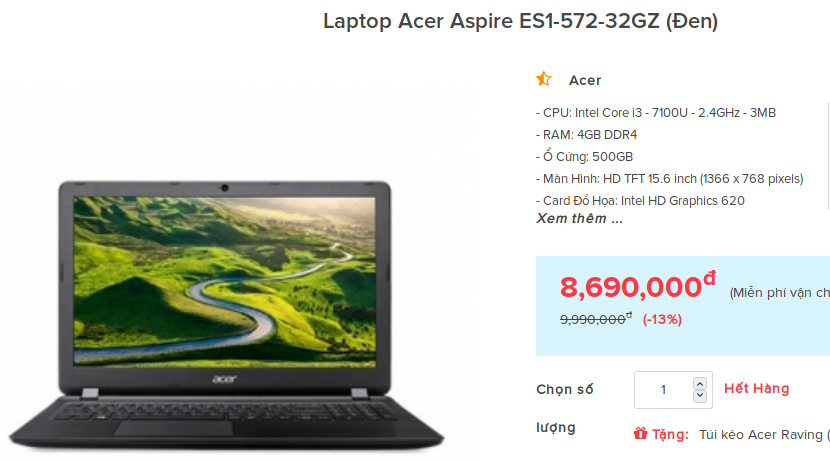Screen dimensions: 830x461
Task: Click the -13% discount label
Action: click(x=662, y=320)
